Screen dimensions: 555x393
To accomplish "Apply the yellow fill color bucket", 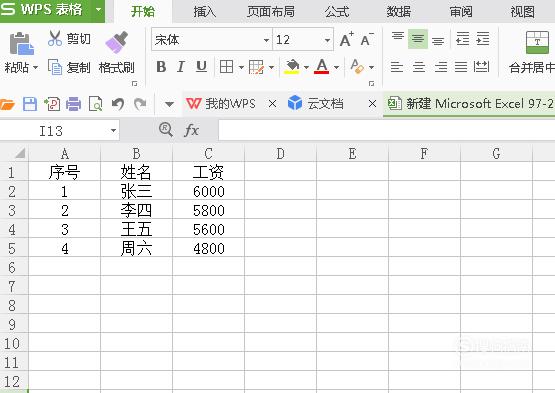I will (x=292, y=67).
